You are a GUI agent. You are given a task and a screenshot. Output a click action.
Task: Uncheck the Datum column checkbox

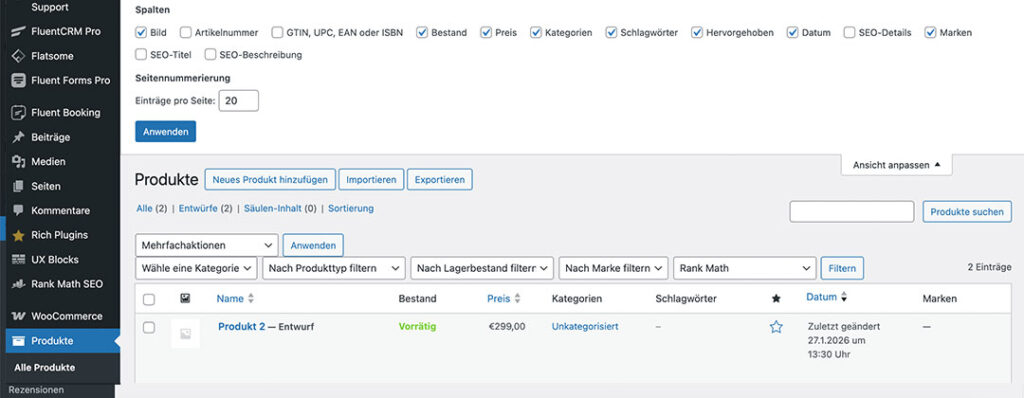tap(793, 32)
